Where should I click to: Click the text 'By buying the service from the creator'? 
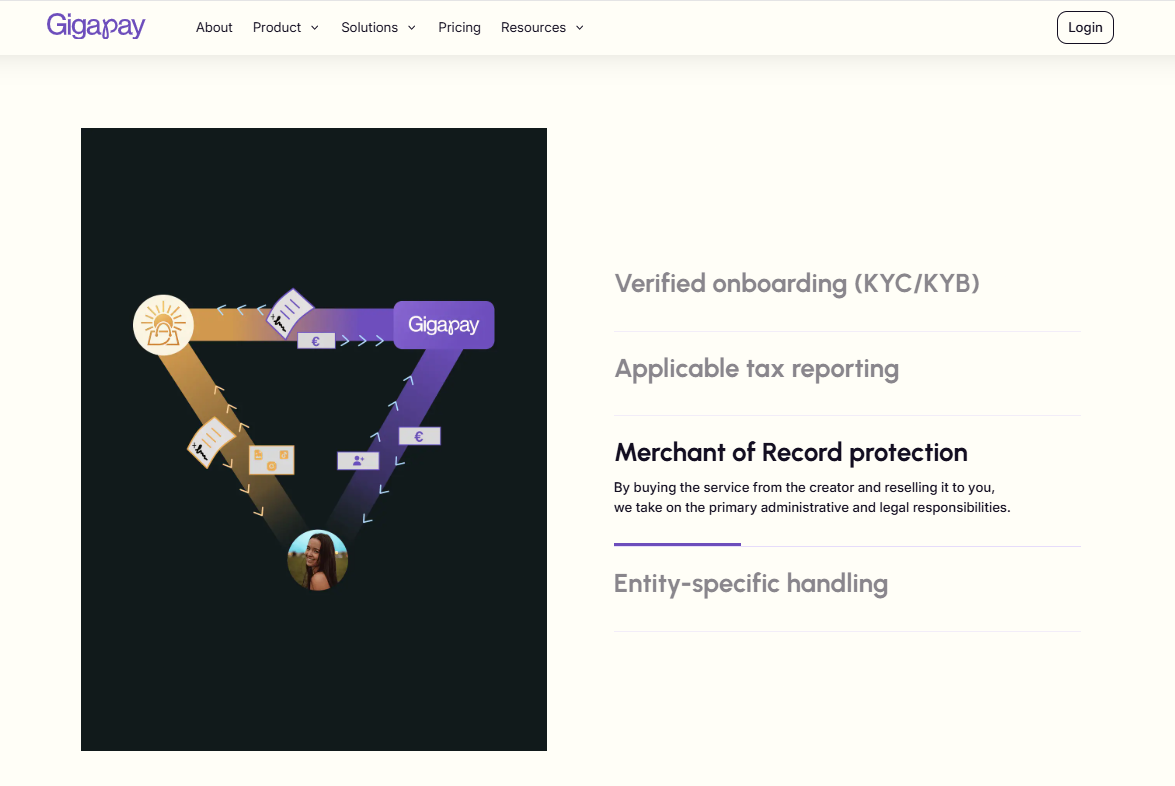pyautogui.click(x=734, y=488)
